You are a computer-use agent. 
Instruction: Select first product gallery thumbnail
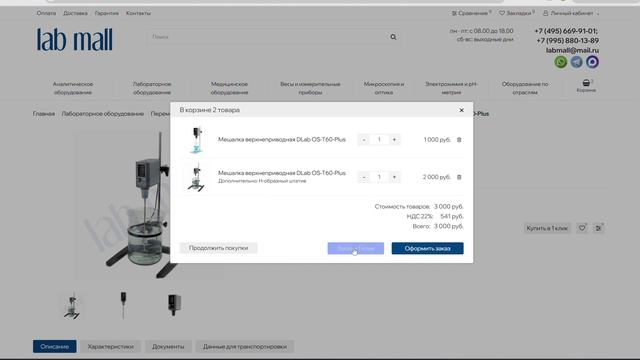tap(72, 305)
